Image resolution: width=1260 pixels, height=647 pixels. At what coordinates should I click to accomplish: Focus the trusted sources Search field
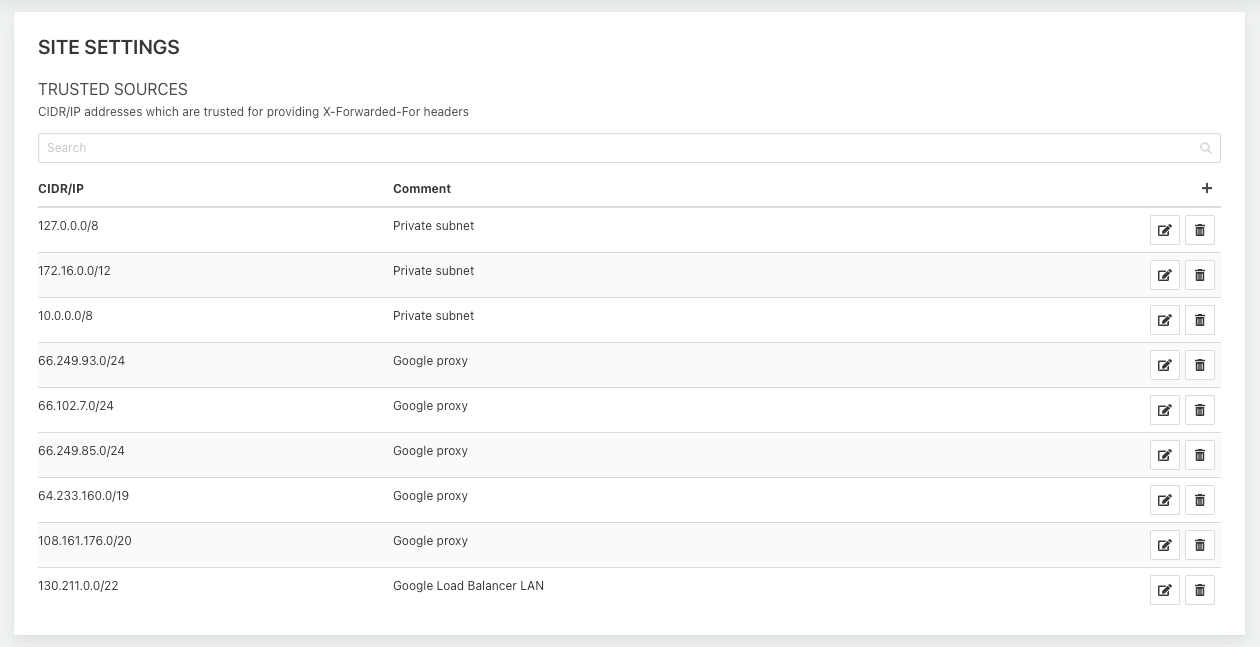(x=600, y=148)
